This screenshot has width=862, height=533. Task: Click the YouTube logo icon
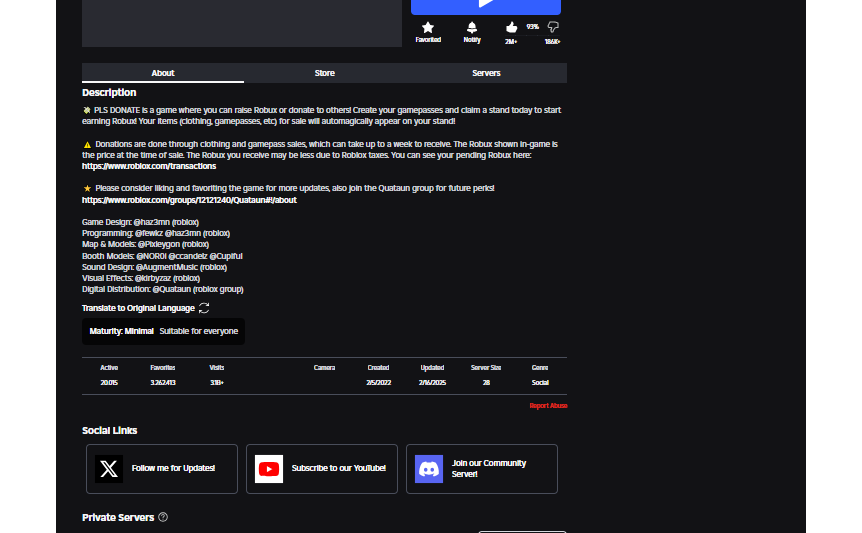tap(269, 469)
